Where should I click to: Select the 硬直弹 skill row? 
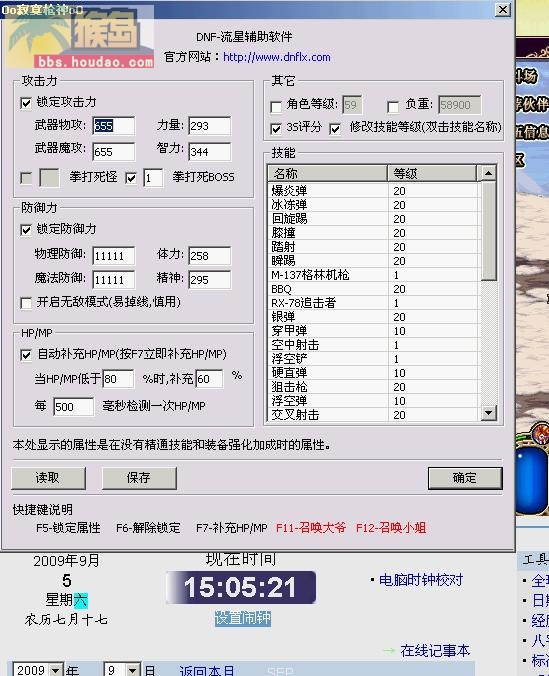373,373
